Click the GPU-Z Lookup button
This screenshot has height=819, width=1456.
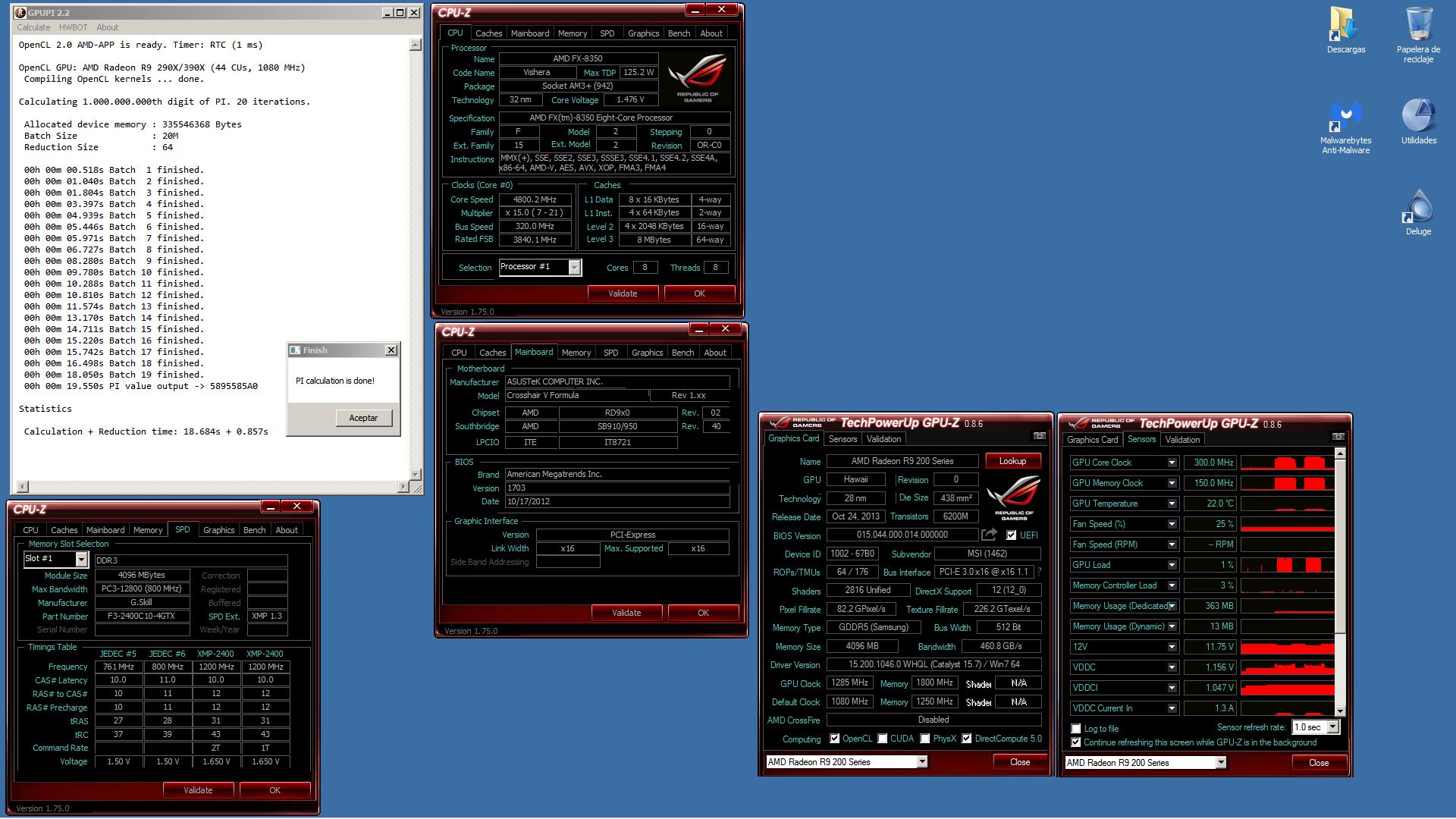coord(1012,461)
